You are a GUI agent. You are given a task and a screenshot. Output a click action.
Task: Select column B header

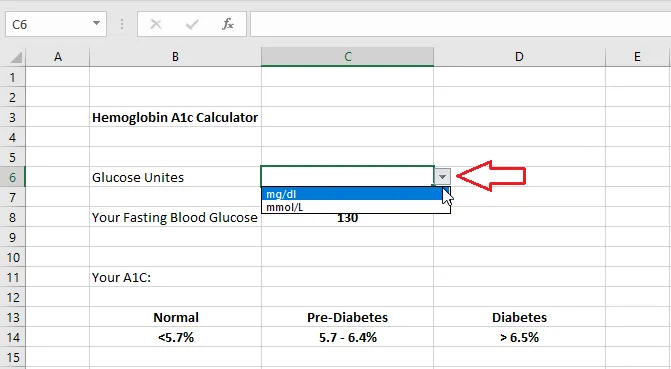point(175,57)
